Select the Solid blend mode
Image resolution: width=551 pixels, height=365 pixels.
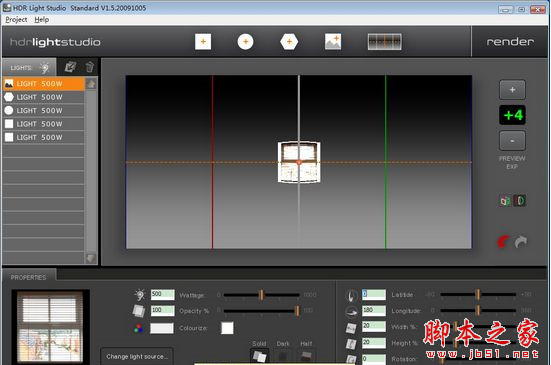(259, 356)
